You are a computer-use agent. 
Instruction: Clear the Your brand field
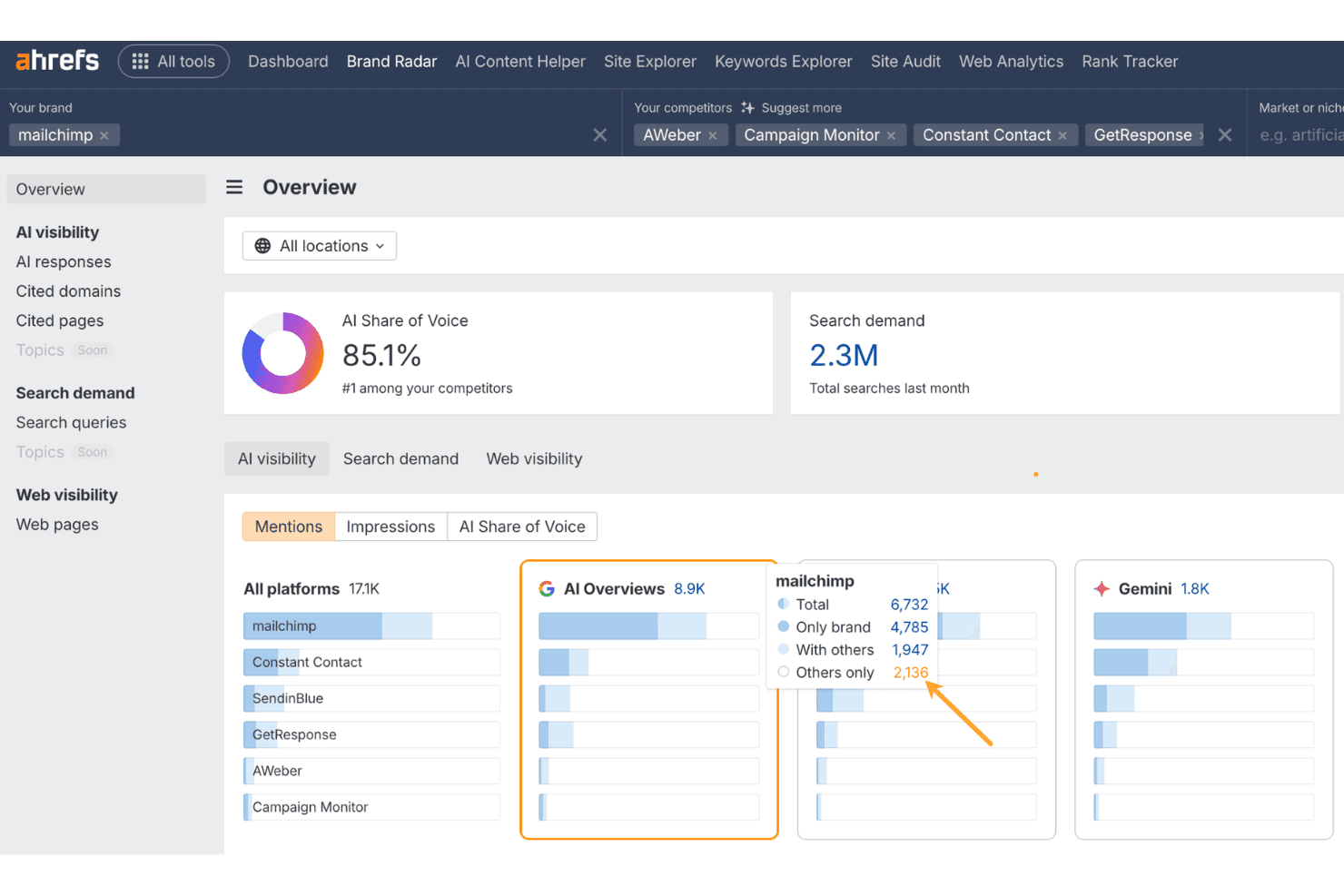tap(600, 135)
